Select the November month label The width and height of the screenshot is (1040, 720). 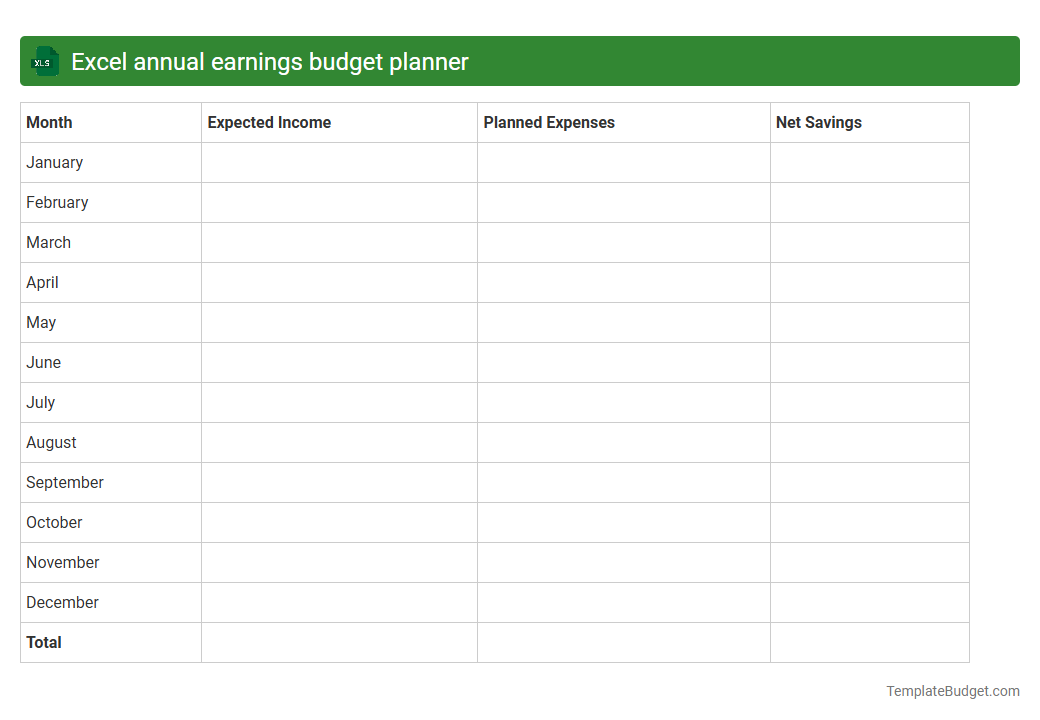(x=62, y=562)
